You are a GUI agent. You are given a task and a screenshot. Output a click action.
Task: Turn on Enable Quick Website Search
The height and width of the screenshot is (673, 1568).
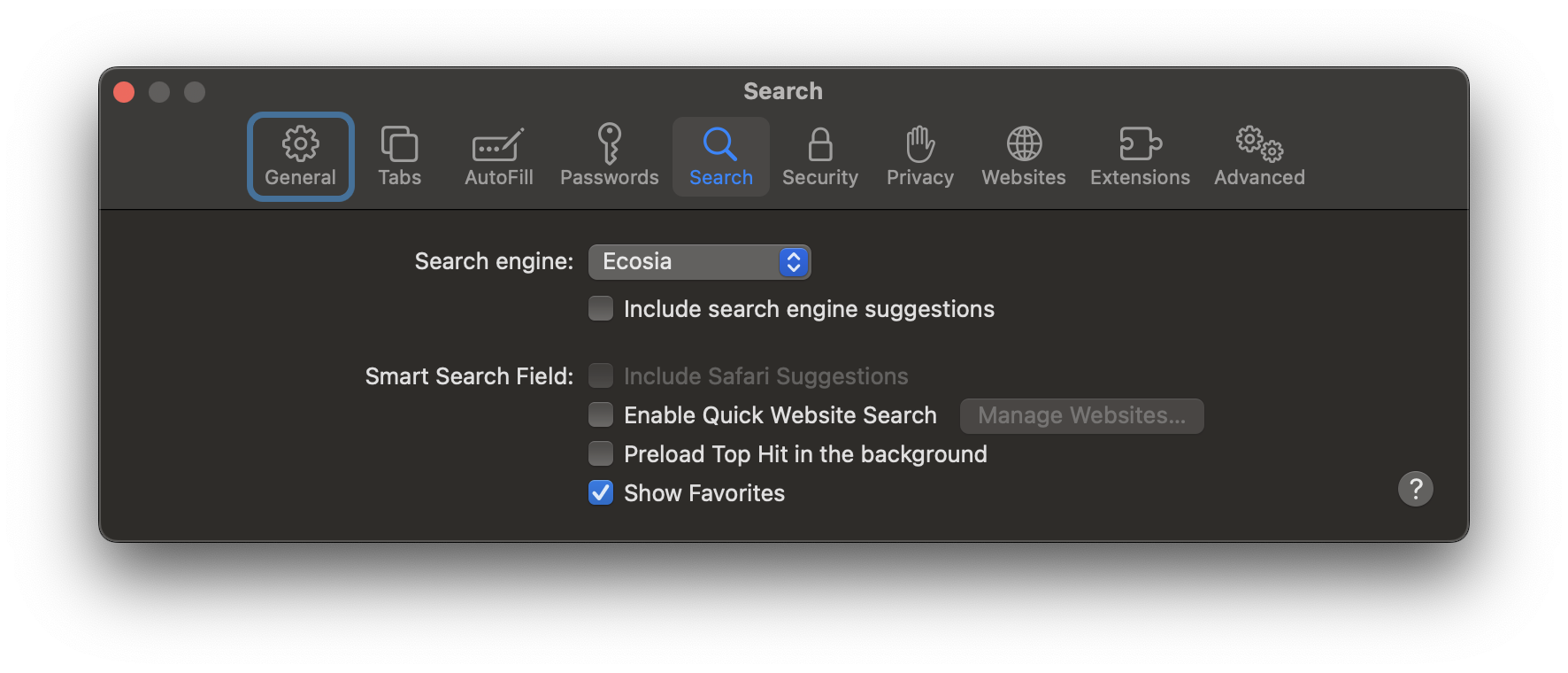[x=601, y=414]
